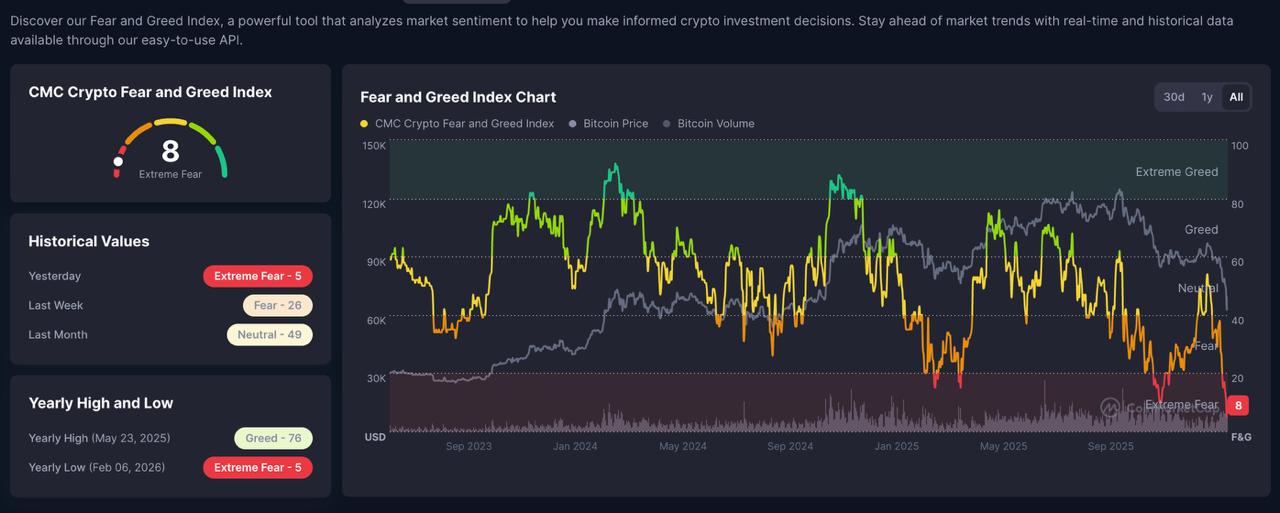Viewport: 1280px width, 513px height.
Task: Click the CoinMarketCap watermark logo on chart
Action: tap(1110, 407)
